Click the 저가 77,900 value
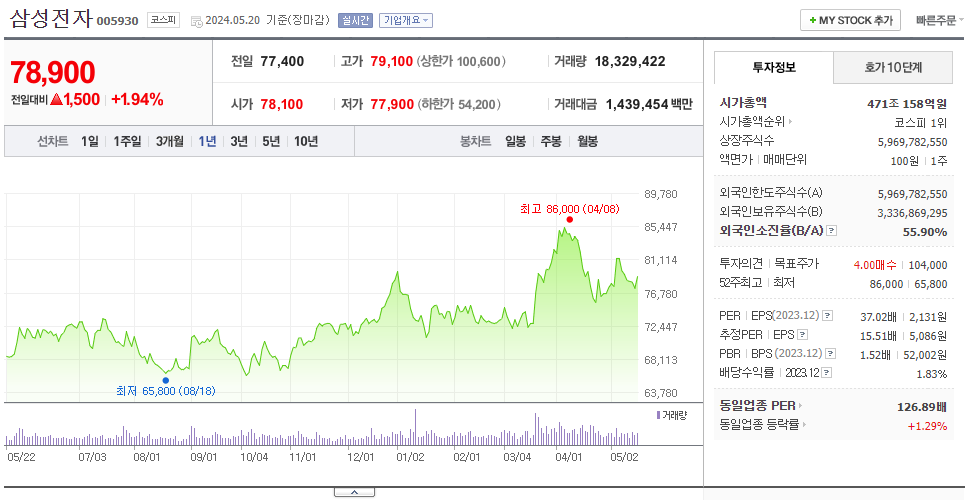The height and width of the screenshot is (500, 968). [x=392, y=104]
